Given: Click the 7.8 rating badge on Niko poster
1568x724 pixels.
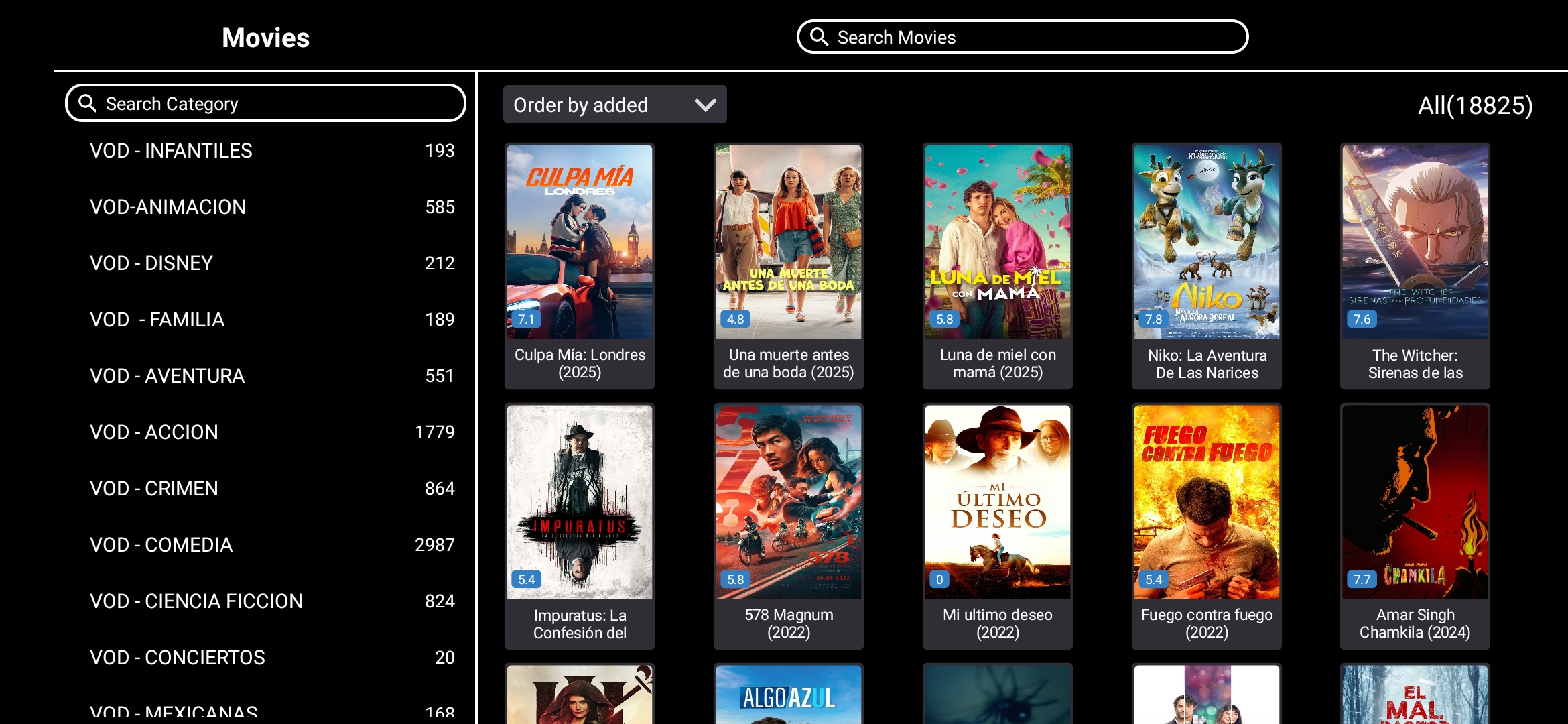Looking at the screenshot, I should (x=1153, y=319).
